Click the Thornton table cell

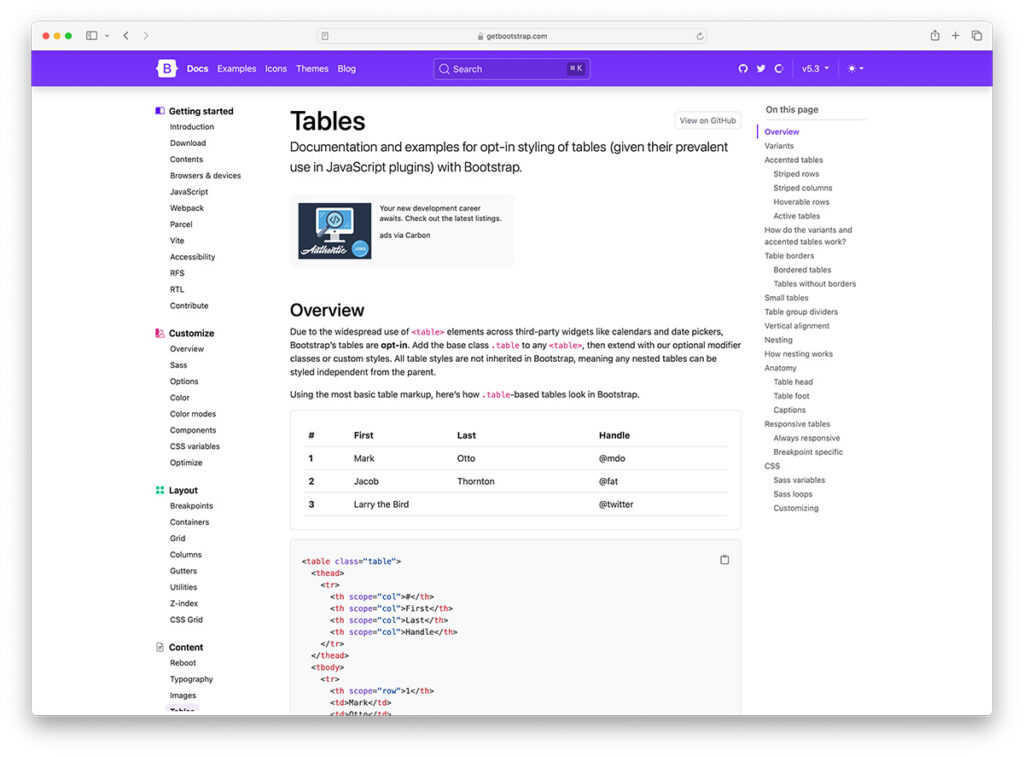(x=475, y=481)
